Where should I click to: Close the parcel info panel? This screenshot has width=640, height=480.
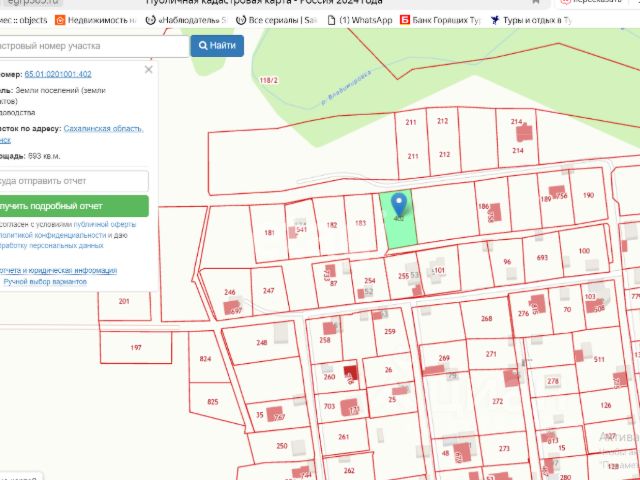pyautogui.click(x=149, y=70)
